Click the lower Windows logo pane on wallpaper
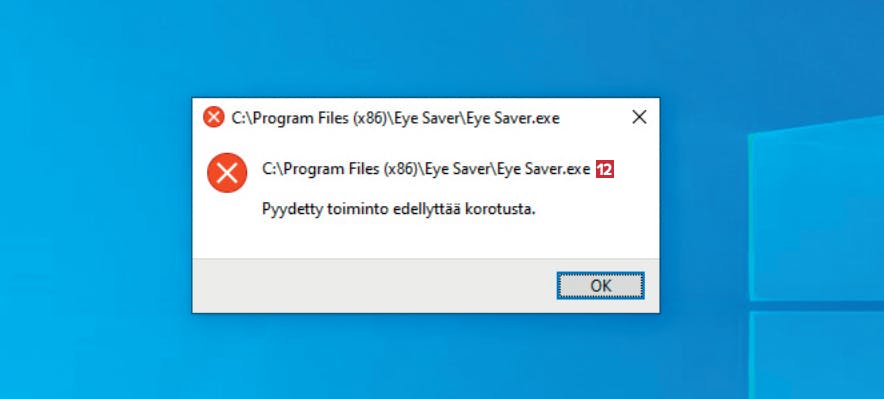Viewport: 884px width, 399px height. [816, 355]
